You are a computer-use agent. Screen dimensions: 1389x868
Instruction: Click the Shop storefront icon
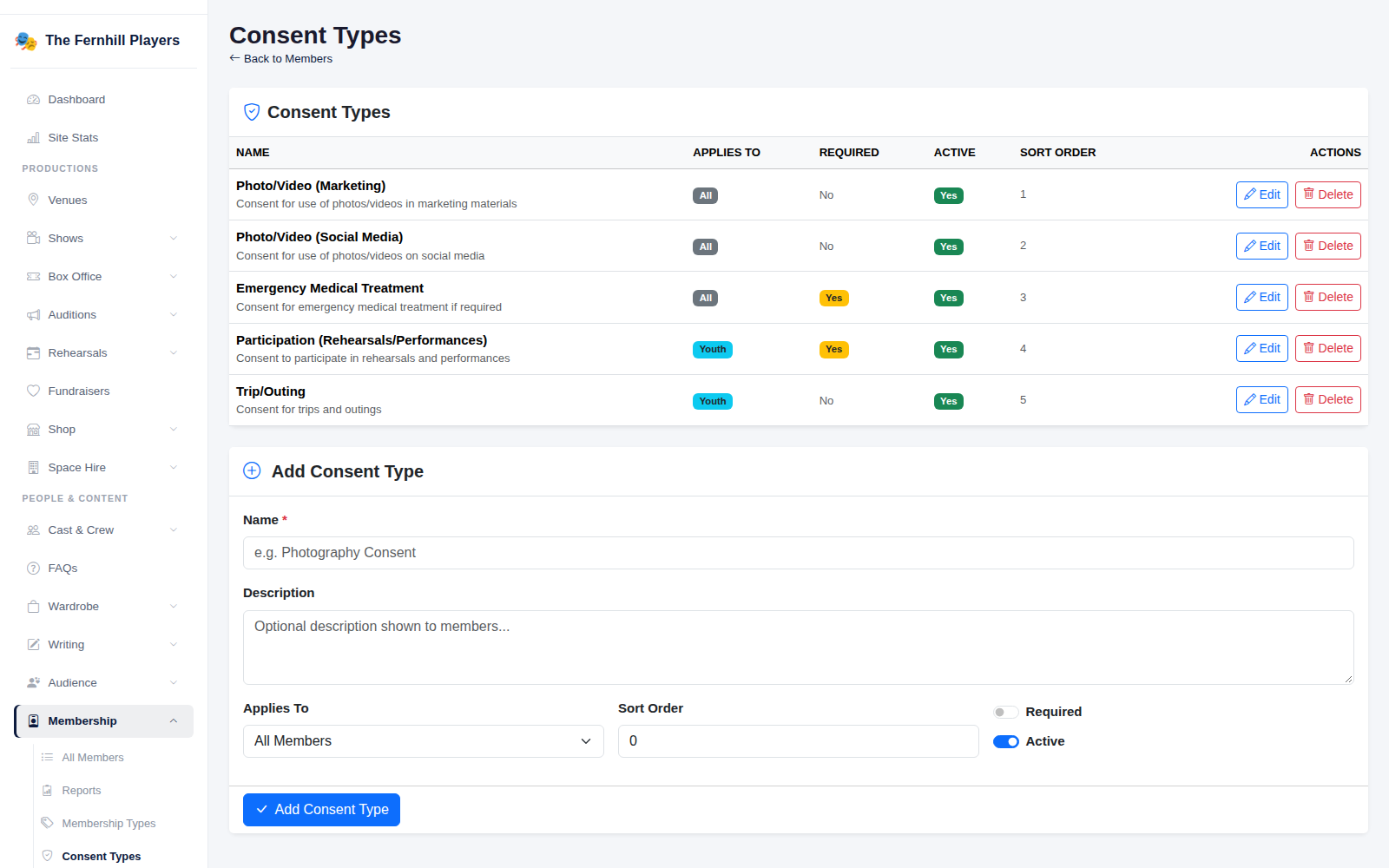point(33,430)
